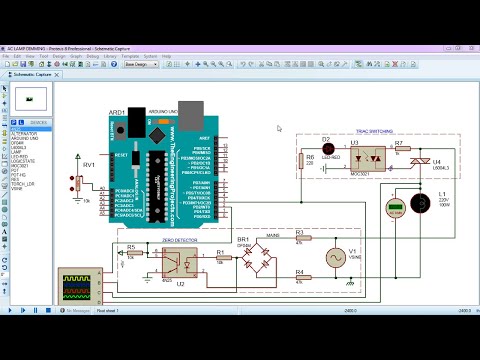Open the Graph menu
The height and width of the screenshot is (360, 480).
[76, 56]
